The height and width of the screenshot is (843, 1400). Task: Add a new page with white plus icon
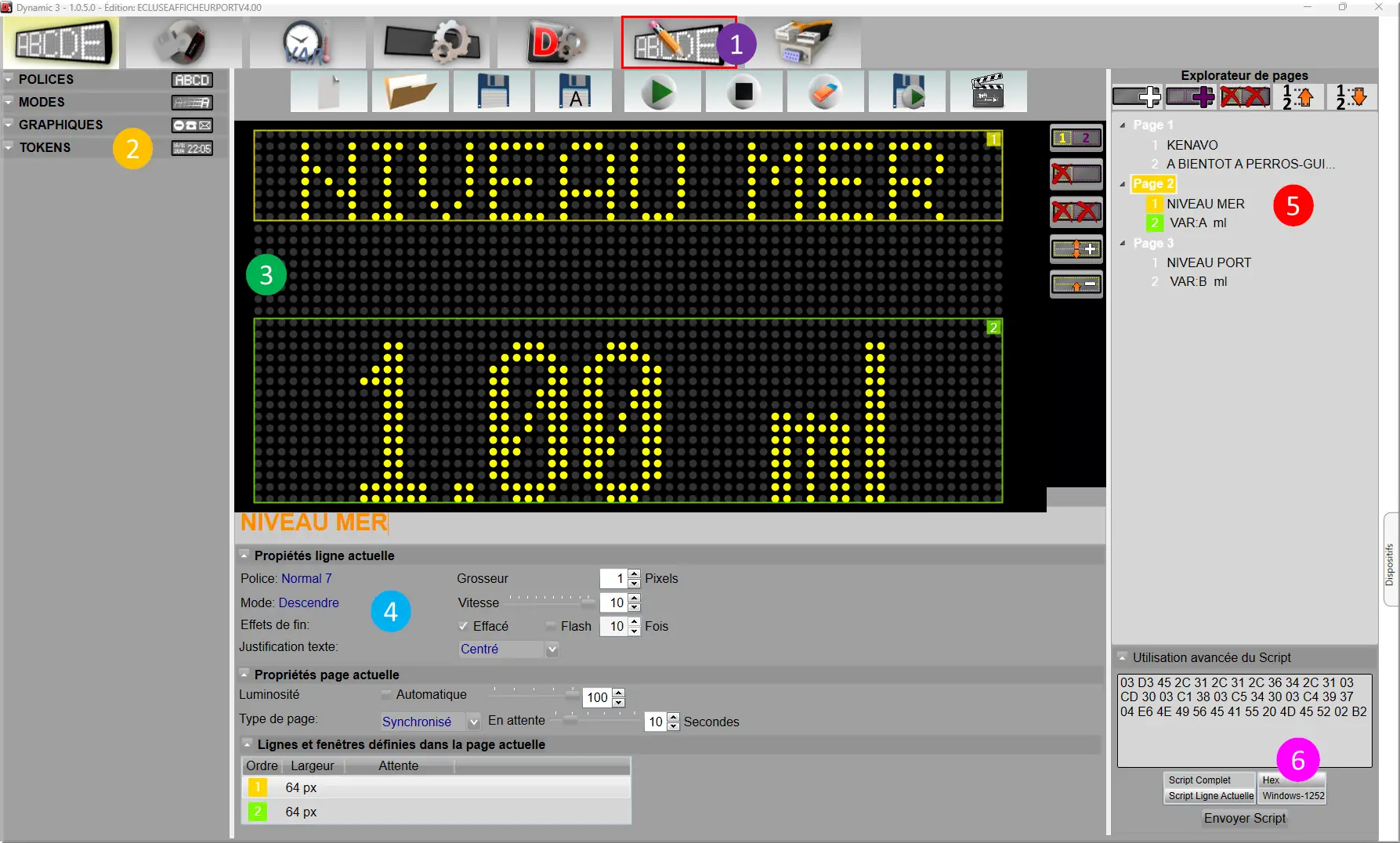click(x=1136, y=97)
